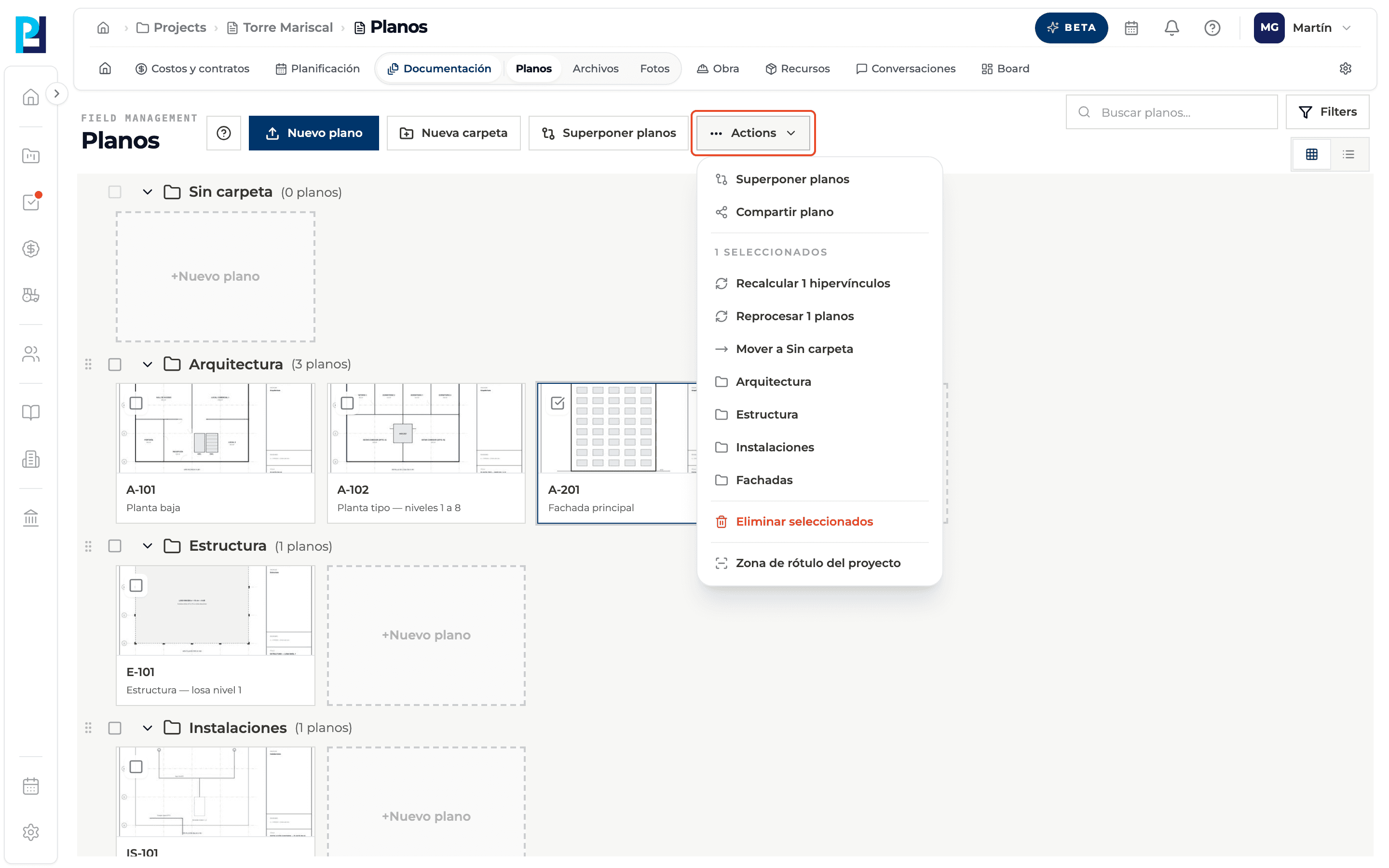Image resolution: width=1389 pixels, height=868 pixels.
Task: Collapse the Arquitectura folder
Action: coord(148,364)
